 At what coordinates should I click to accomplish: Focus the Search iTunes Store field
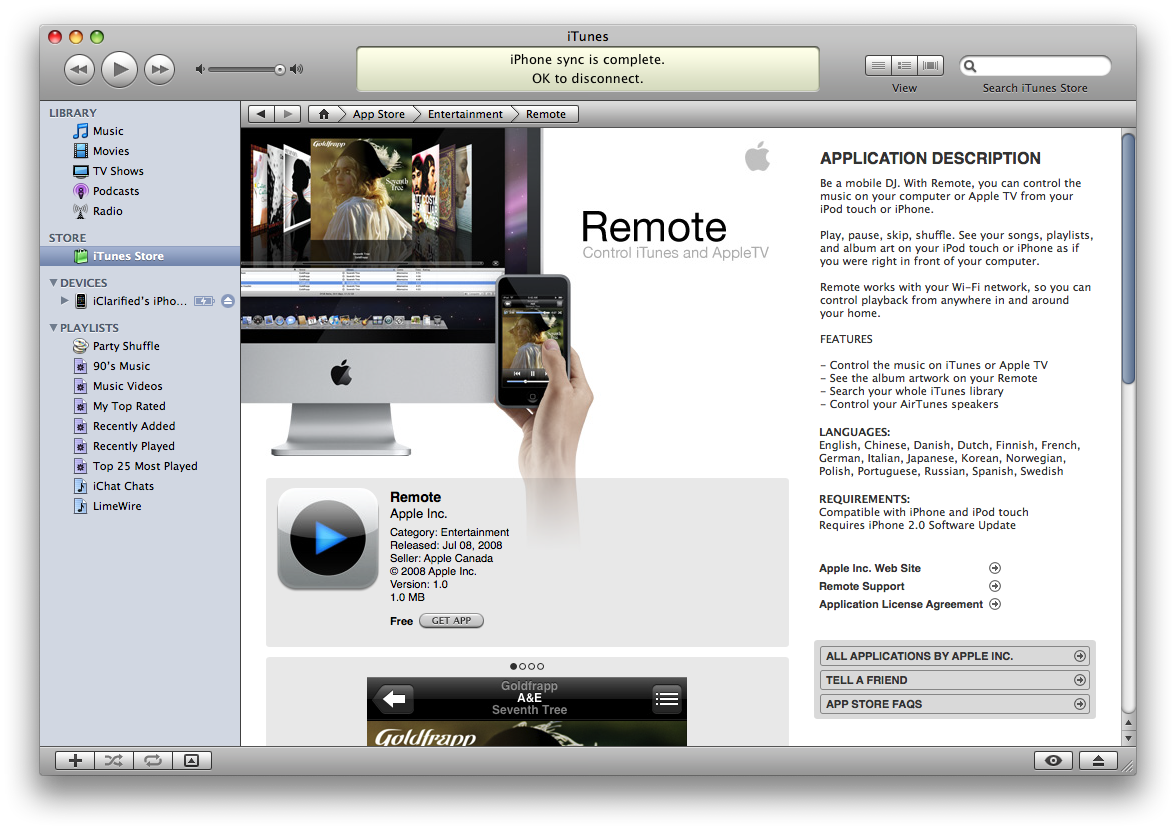click(x=1035, y=66)
